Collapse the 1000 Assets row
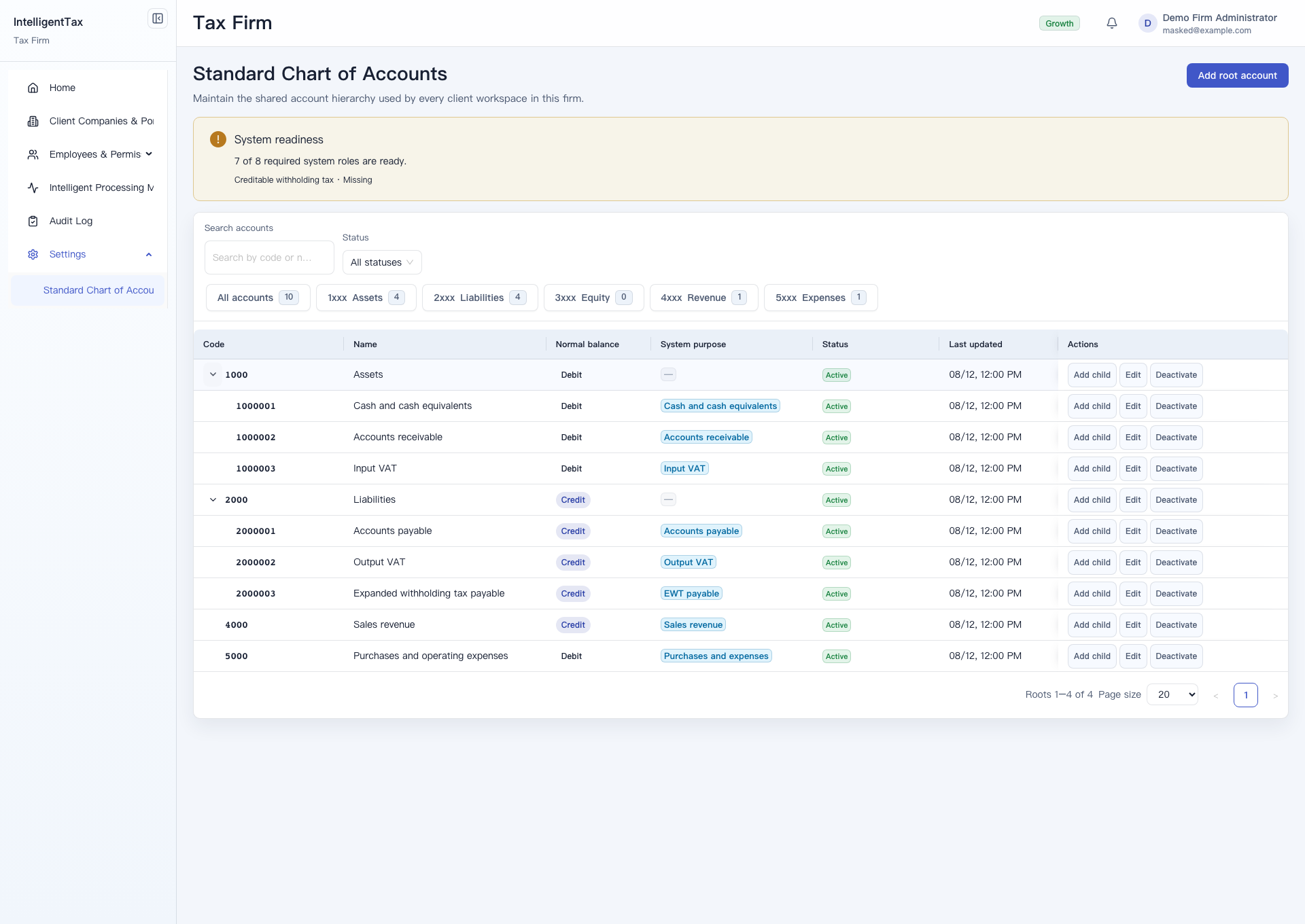Screen dimensions: 1305x924 (213, 374)
